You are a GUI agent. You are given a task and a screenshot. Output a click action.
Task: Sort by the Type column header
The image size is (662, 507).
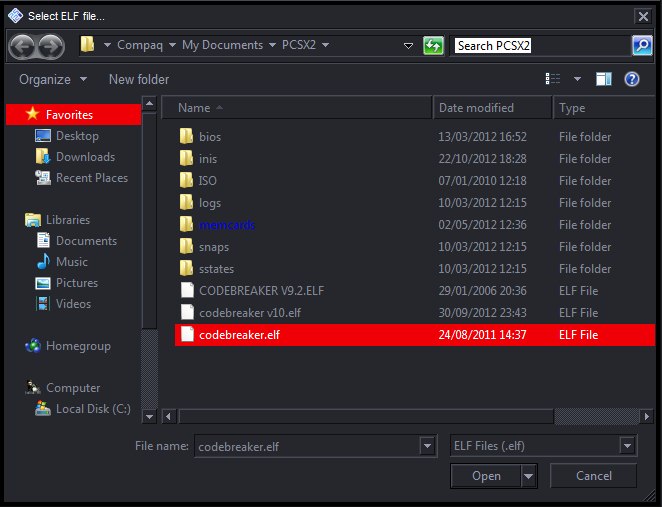[x=604, y=108]
